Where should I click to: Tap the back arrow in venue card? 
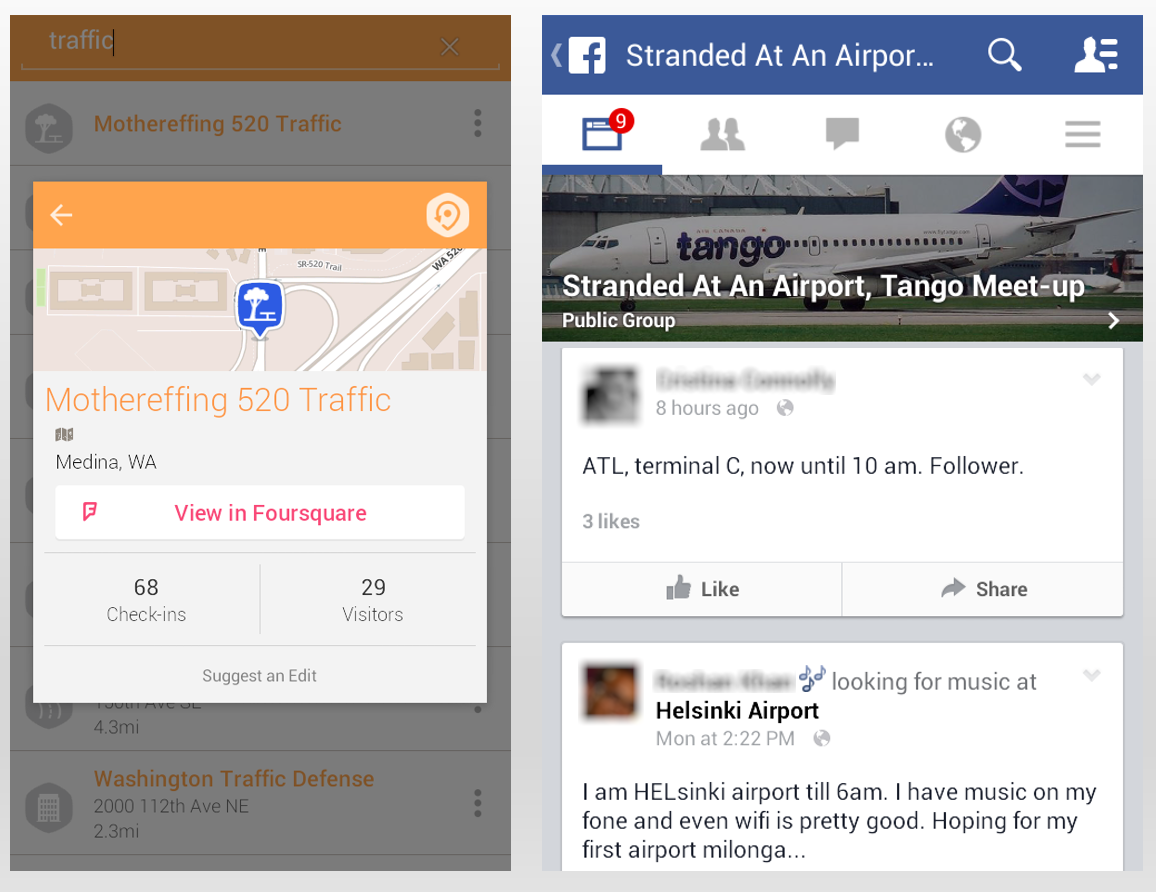coord(61,215)
